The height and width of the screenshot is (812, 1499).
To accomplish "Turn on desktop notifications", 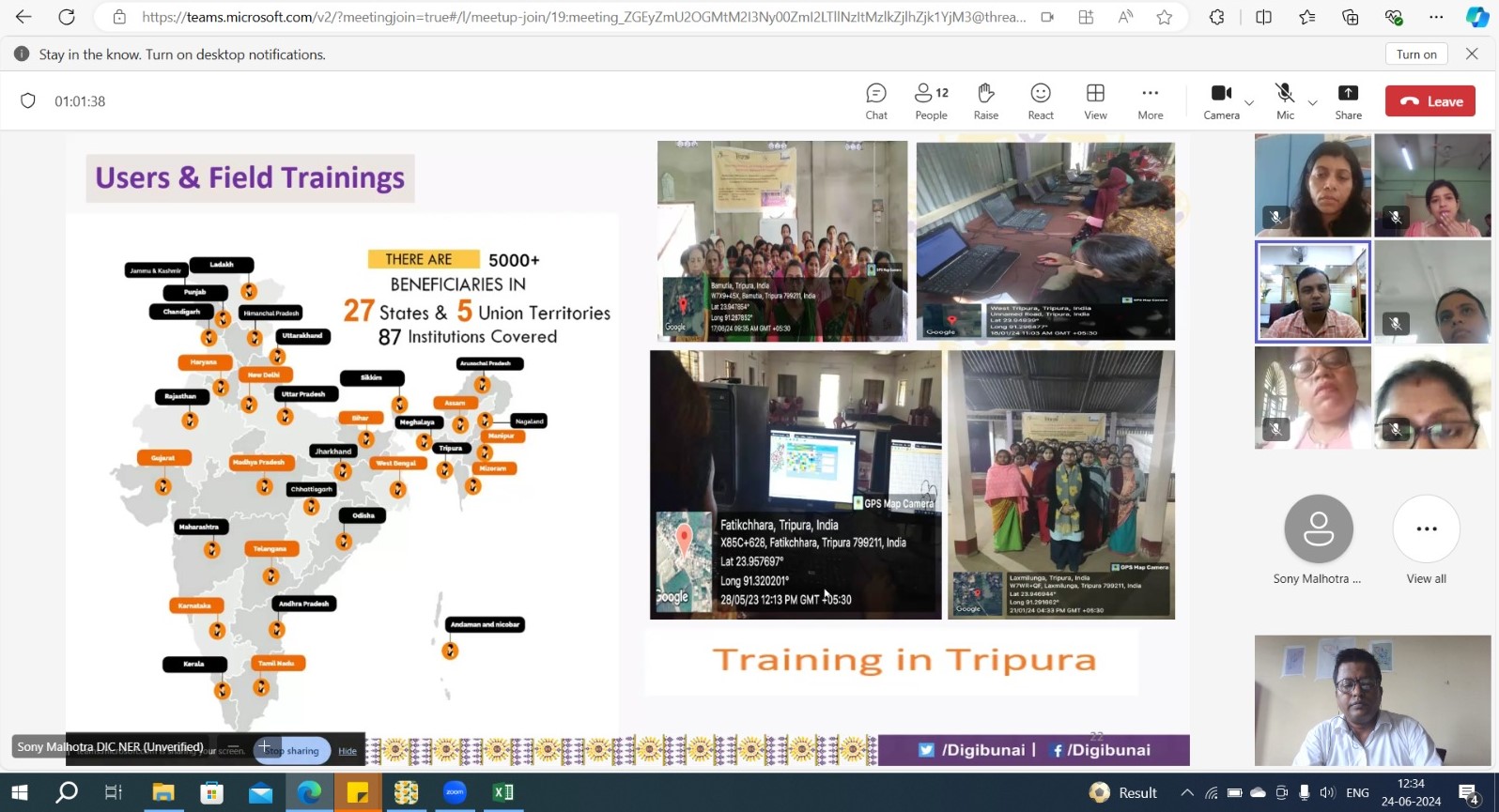I will click(1416, 54).
